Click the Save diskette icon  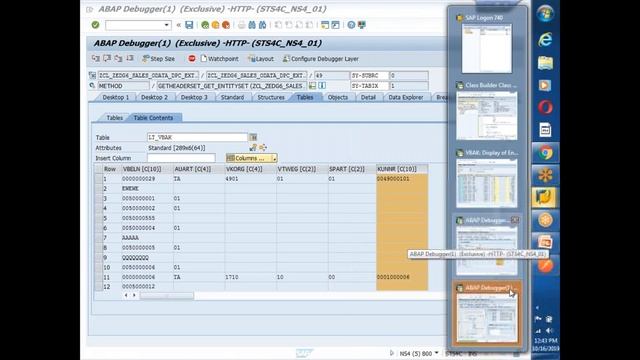pos(189,25)
